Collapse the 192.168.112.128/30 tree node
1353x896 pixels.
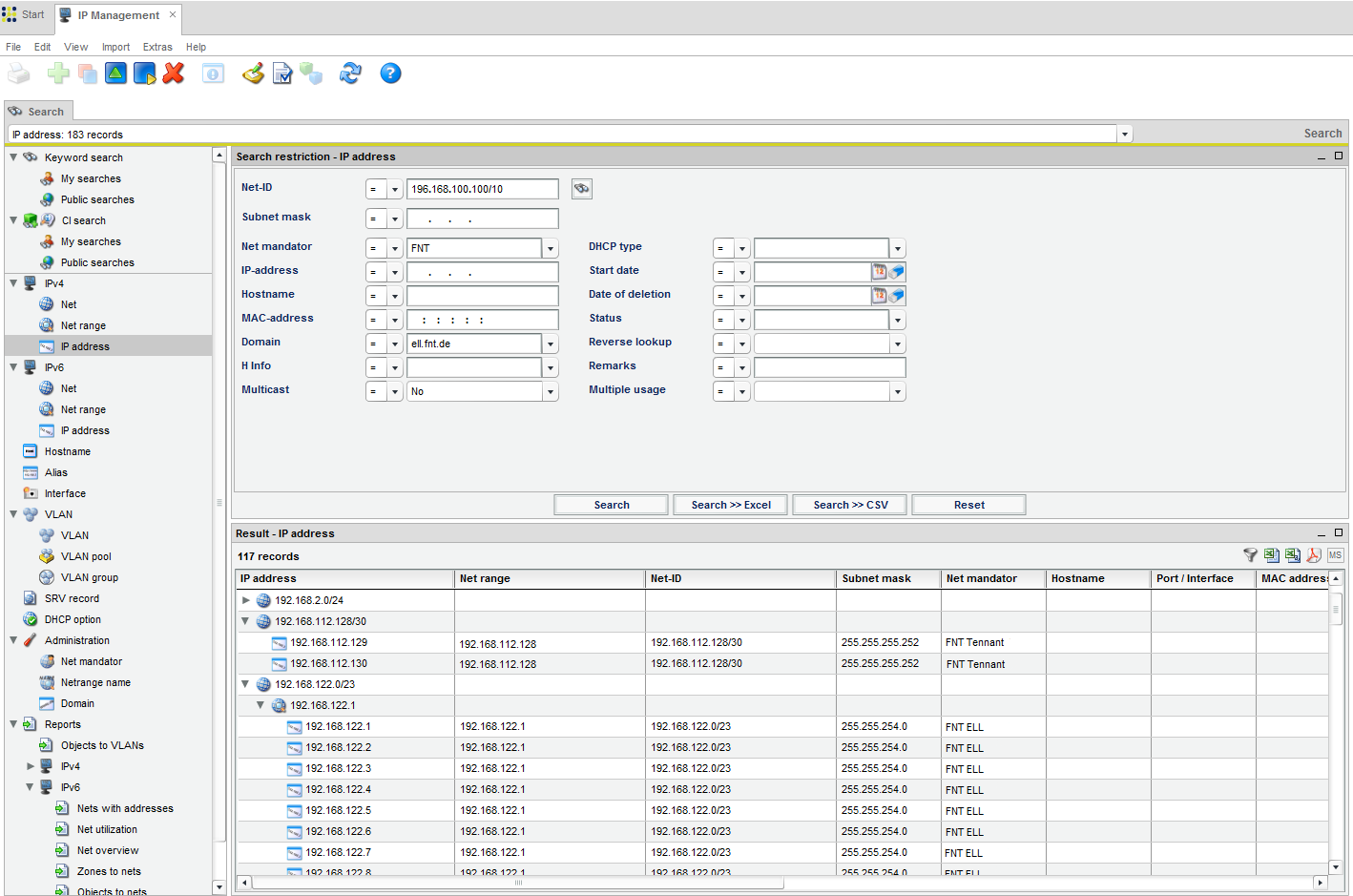pos(246,621)
